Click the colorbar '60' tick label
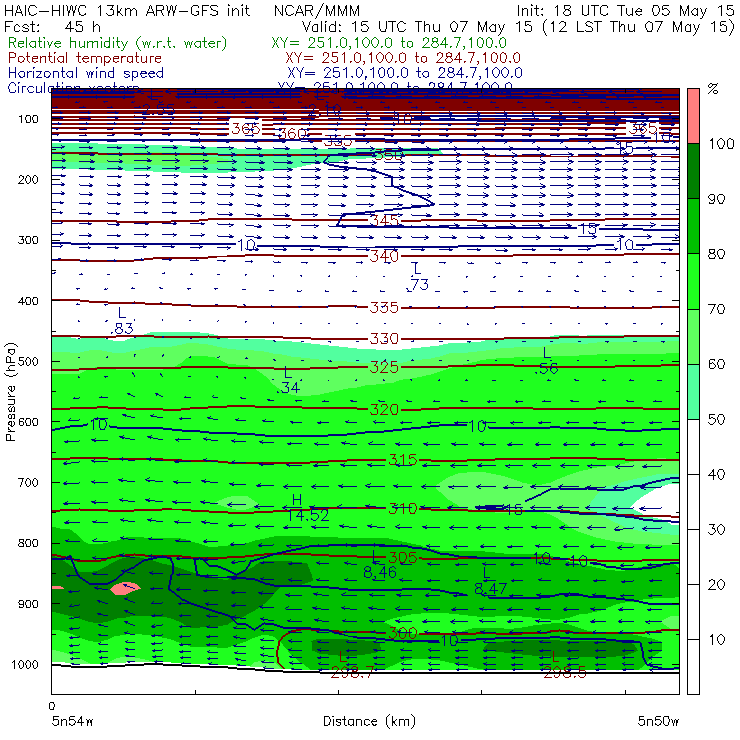Viewport: 740px width, 740px height. click(716, 364)
